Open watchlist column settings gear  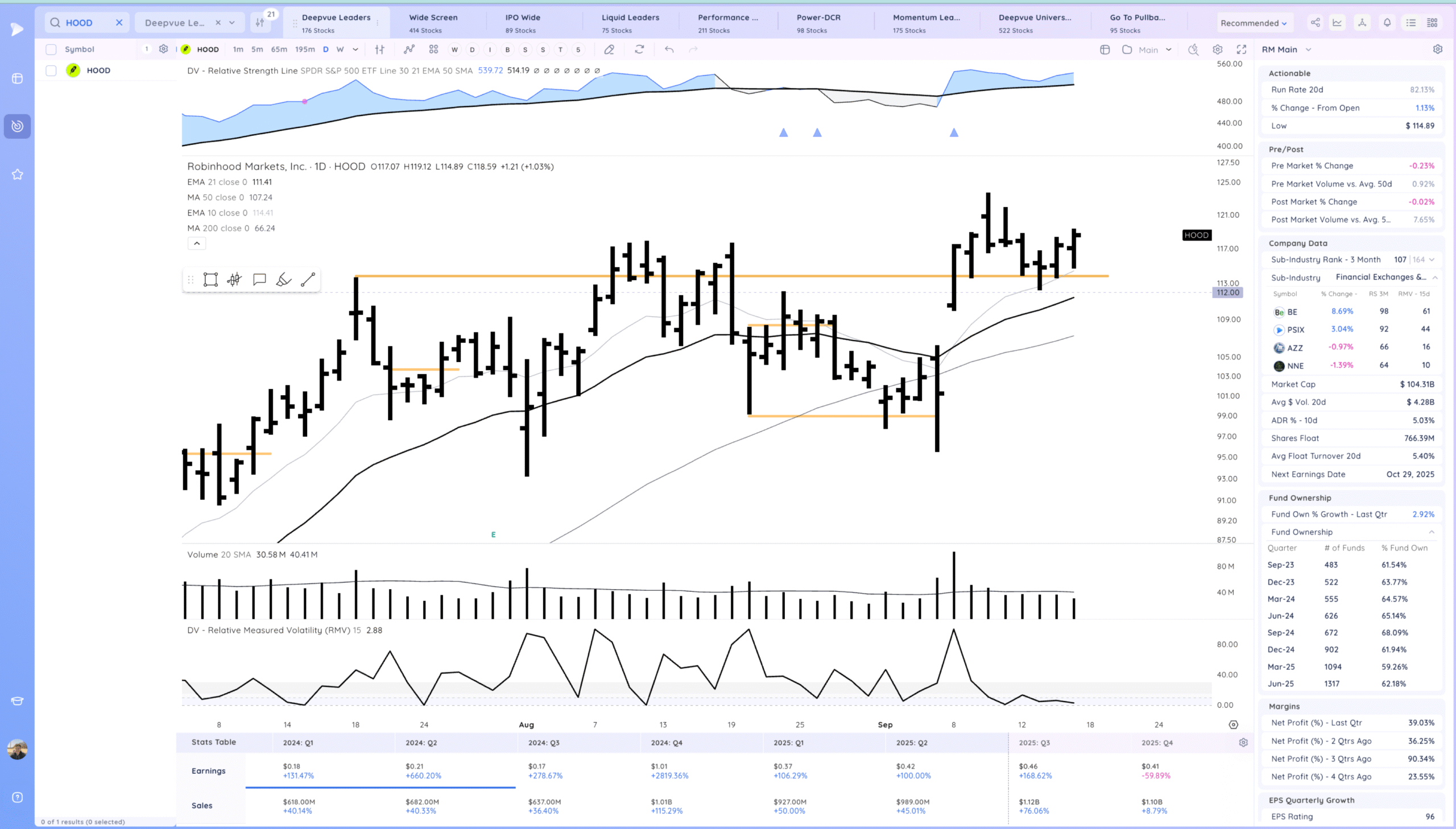point(163,49)
